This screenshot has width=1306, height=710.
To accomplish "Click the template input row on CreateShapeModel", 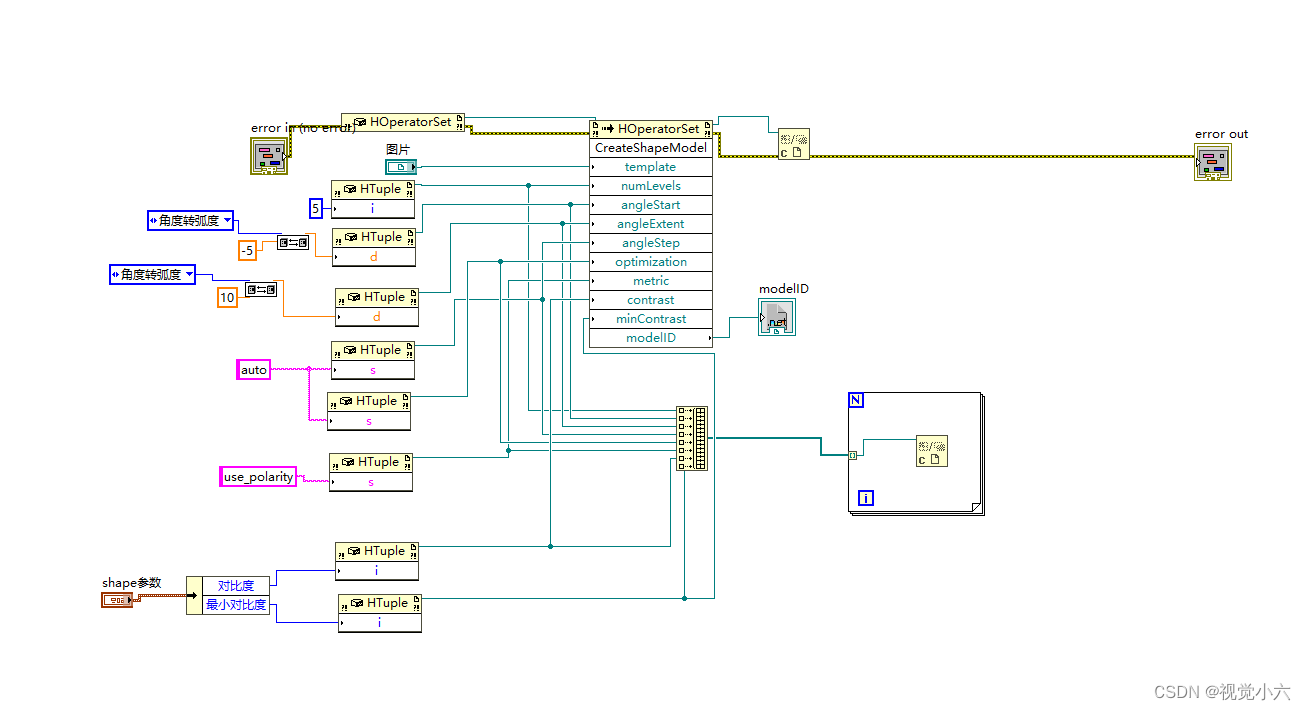I will (x=650, y=166).
